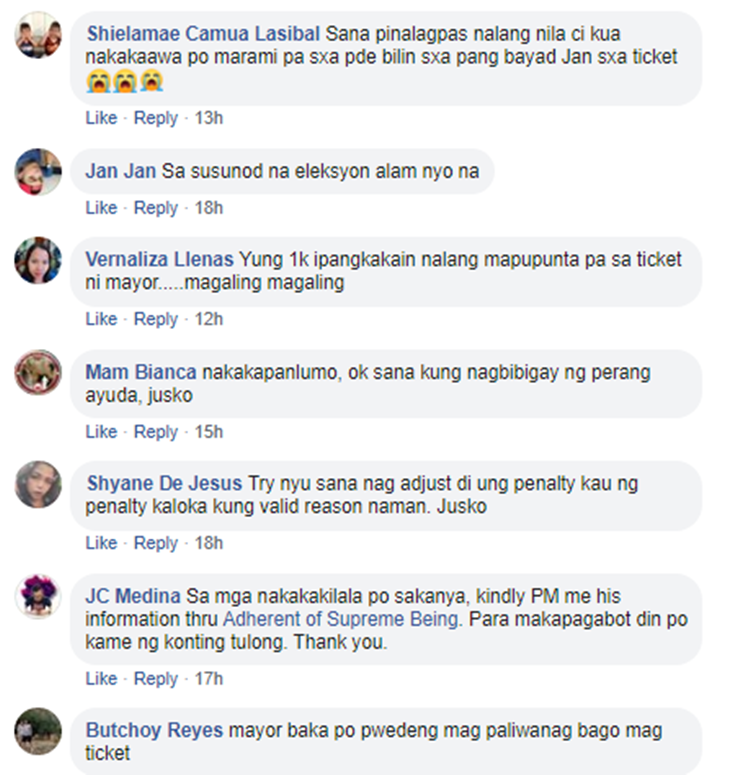The height and width of the screenshot is (775, 750).
Task: Open Mam Bianca's profile avatar
Action: [x=38, y=373]
